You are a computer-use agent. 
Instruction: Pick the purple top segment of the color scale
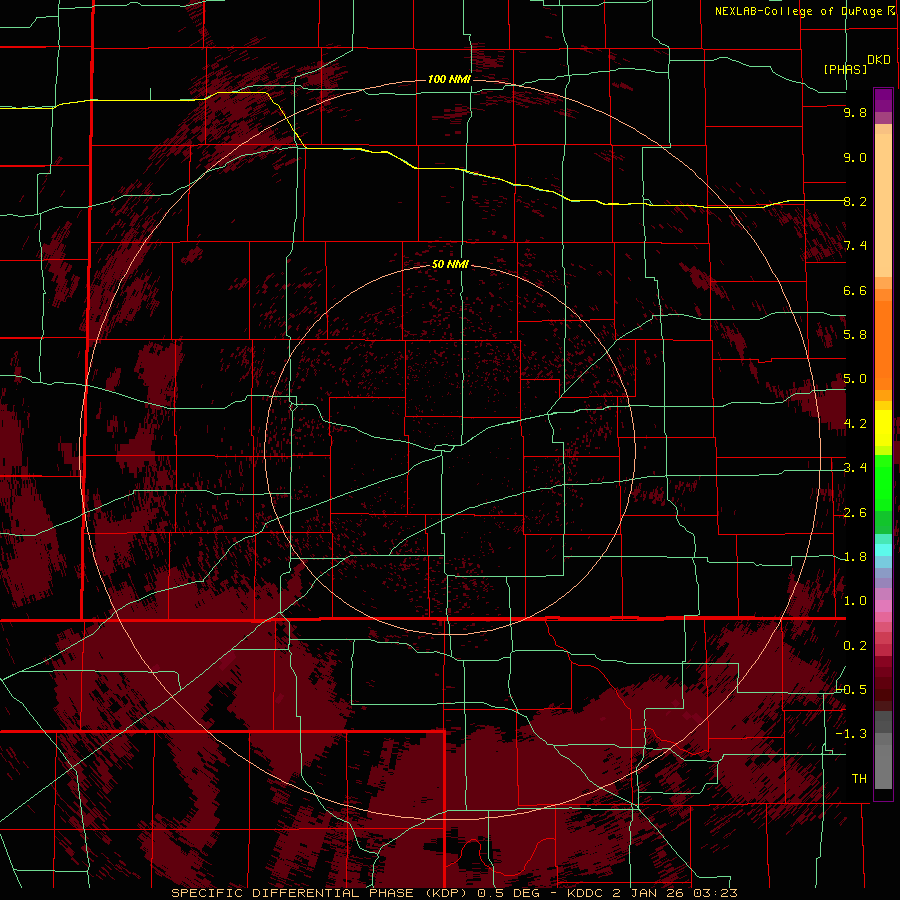883,100
